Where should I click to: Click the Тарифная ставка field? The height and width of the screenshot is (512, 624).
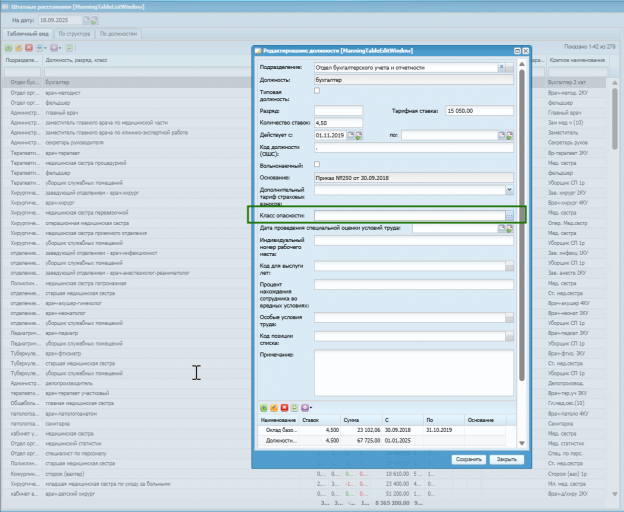[x=480, y=111]
